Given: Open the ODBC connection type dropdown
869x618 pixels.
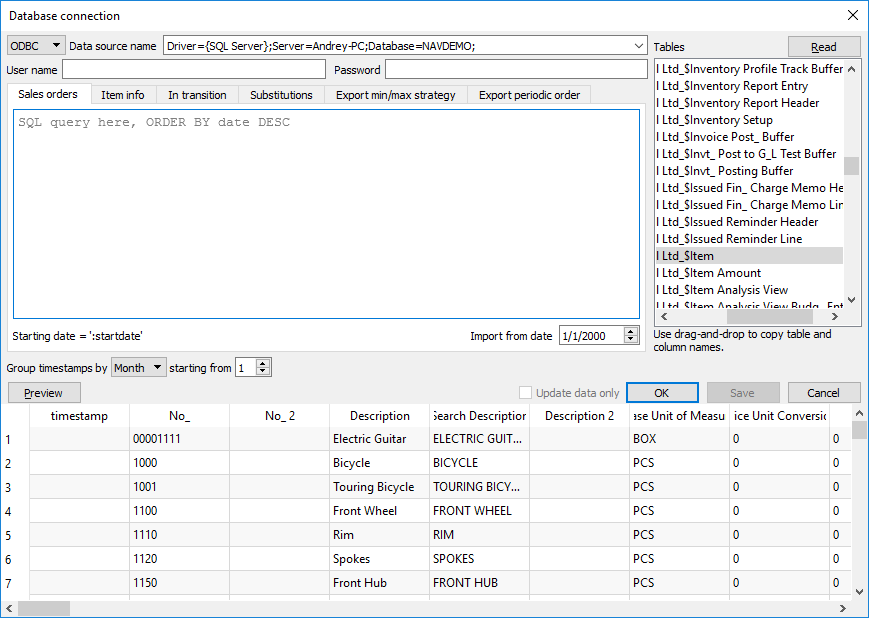Looking at the screenshot, I should [35, 46].
